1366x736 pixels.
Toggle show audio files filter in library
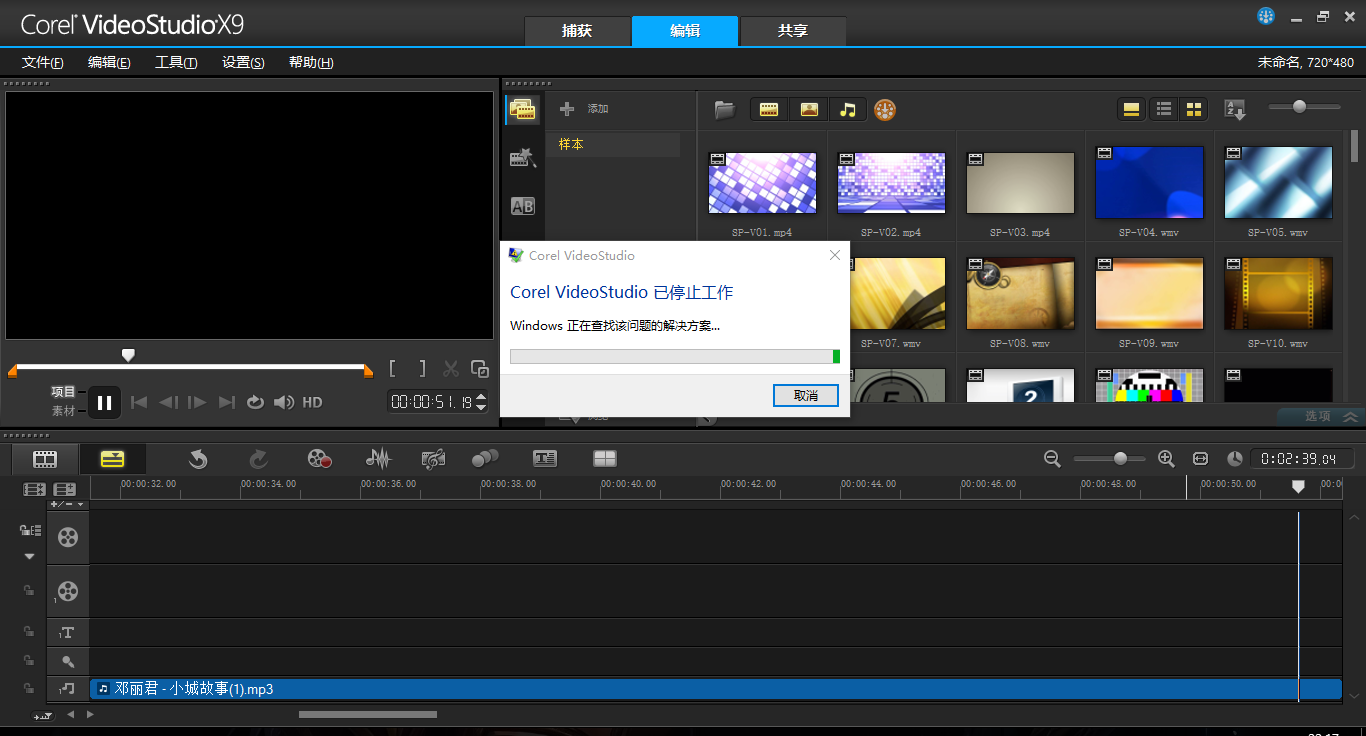click(848, 110)
